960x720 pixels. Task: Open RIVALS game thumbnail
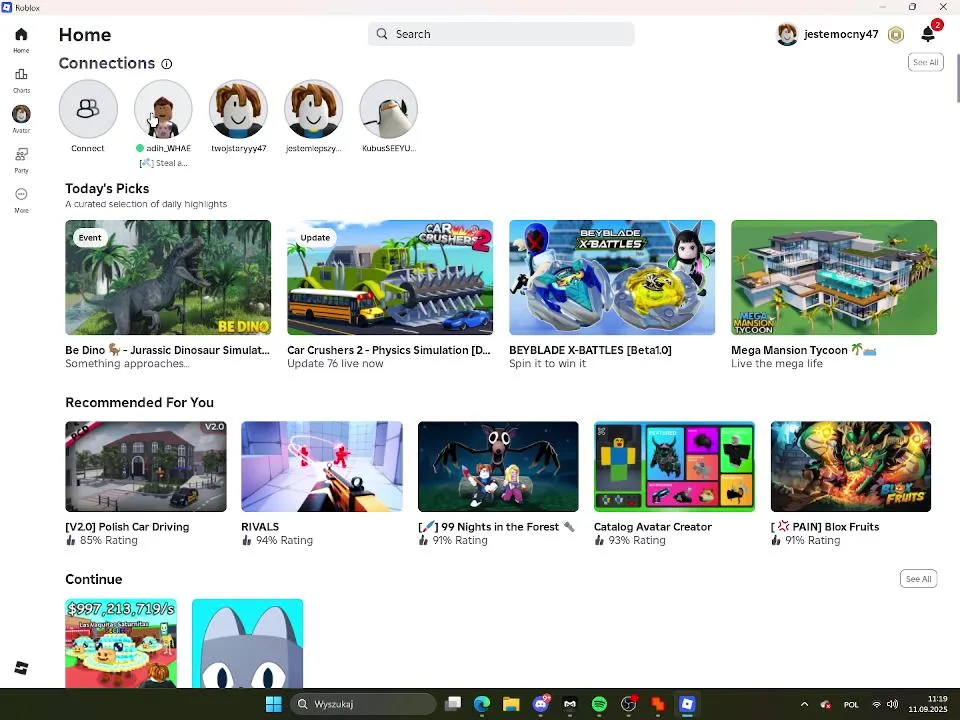coord(322,467)
